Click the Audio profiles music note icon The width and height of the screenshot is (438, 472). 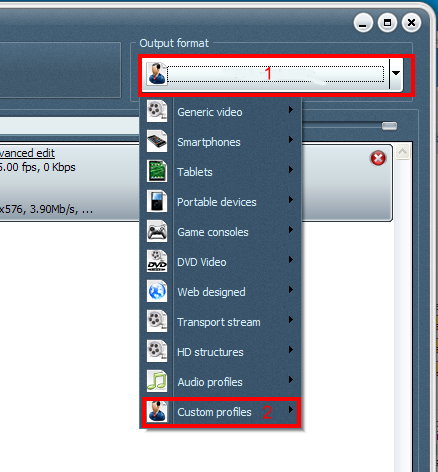click(x=157, y=381)
